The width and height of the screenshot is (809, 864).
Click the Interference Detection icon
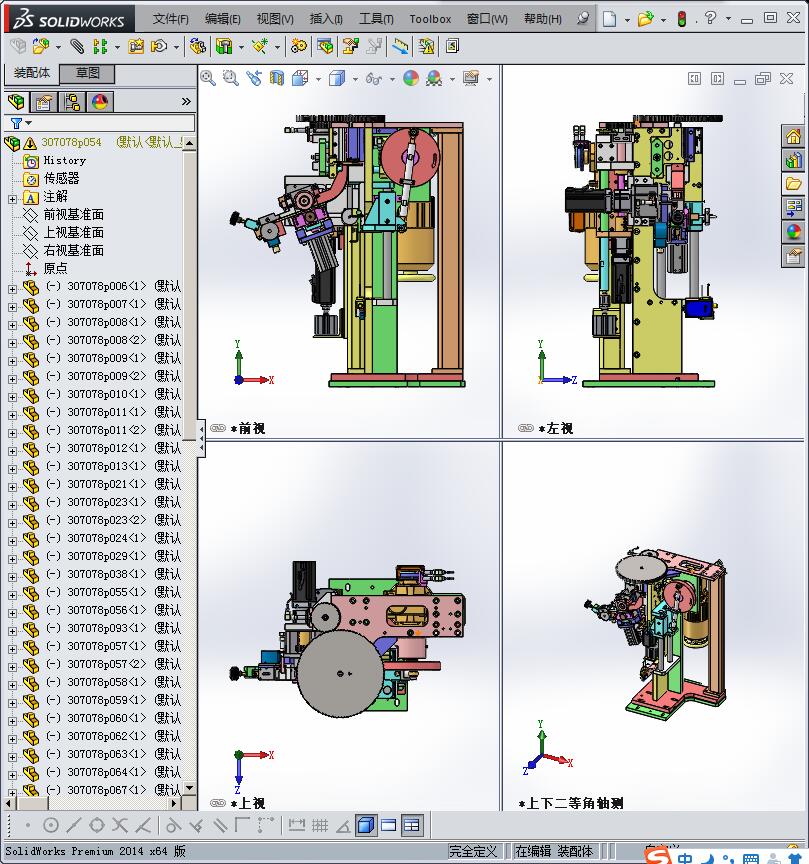427,46
